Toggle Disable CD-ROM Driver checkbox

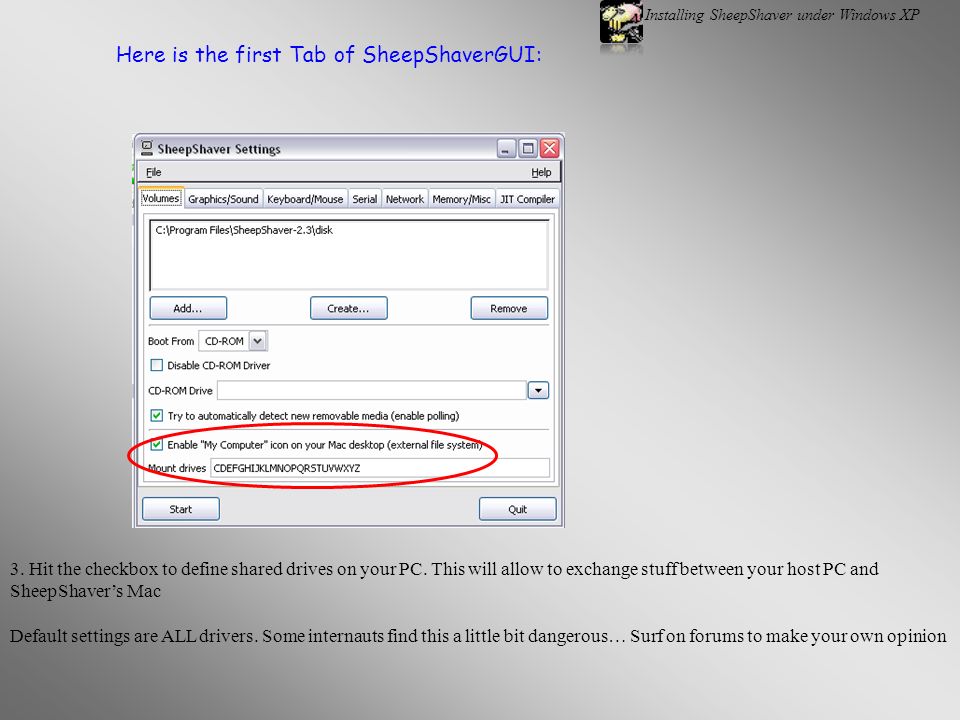click(x=157, y=366)
